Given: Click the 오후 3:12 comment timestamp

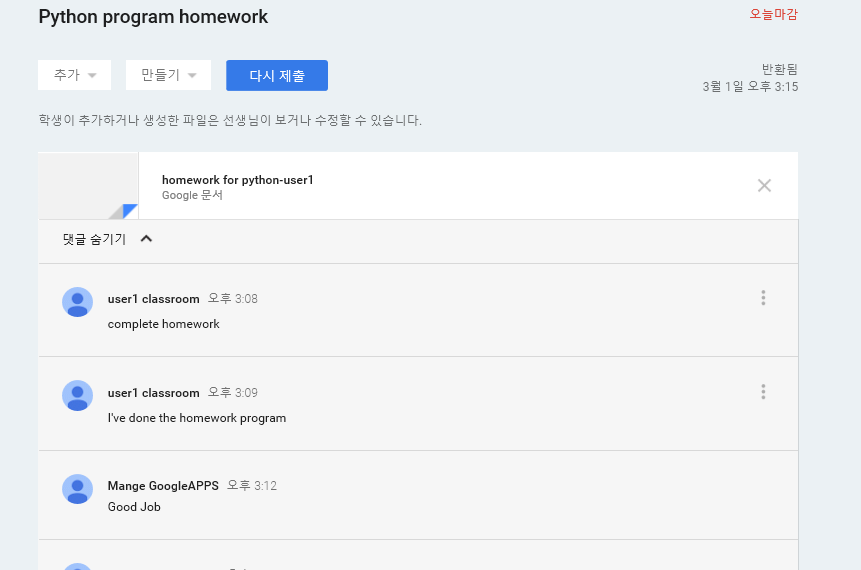Looking at the screenshot, I should (252, 485).
